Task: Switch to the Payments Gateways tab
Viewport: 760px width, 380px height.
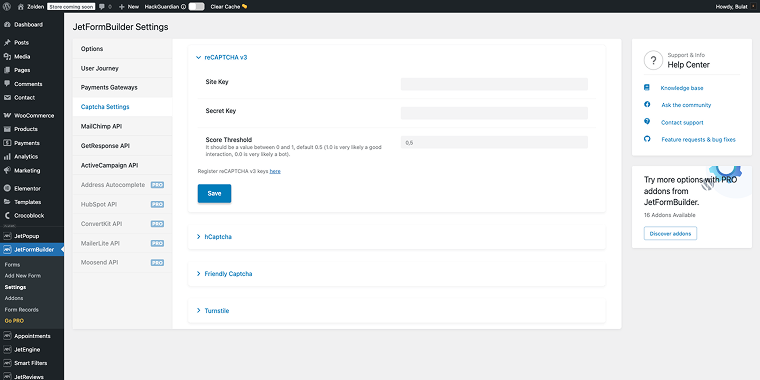Action: click(x=123, y=88)
